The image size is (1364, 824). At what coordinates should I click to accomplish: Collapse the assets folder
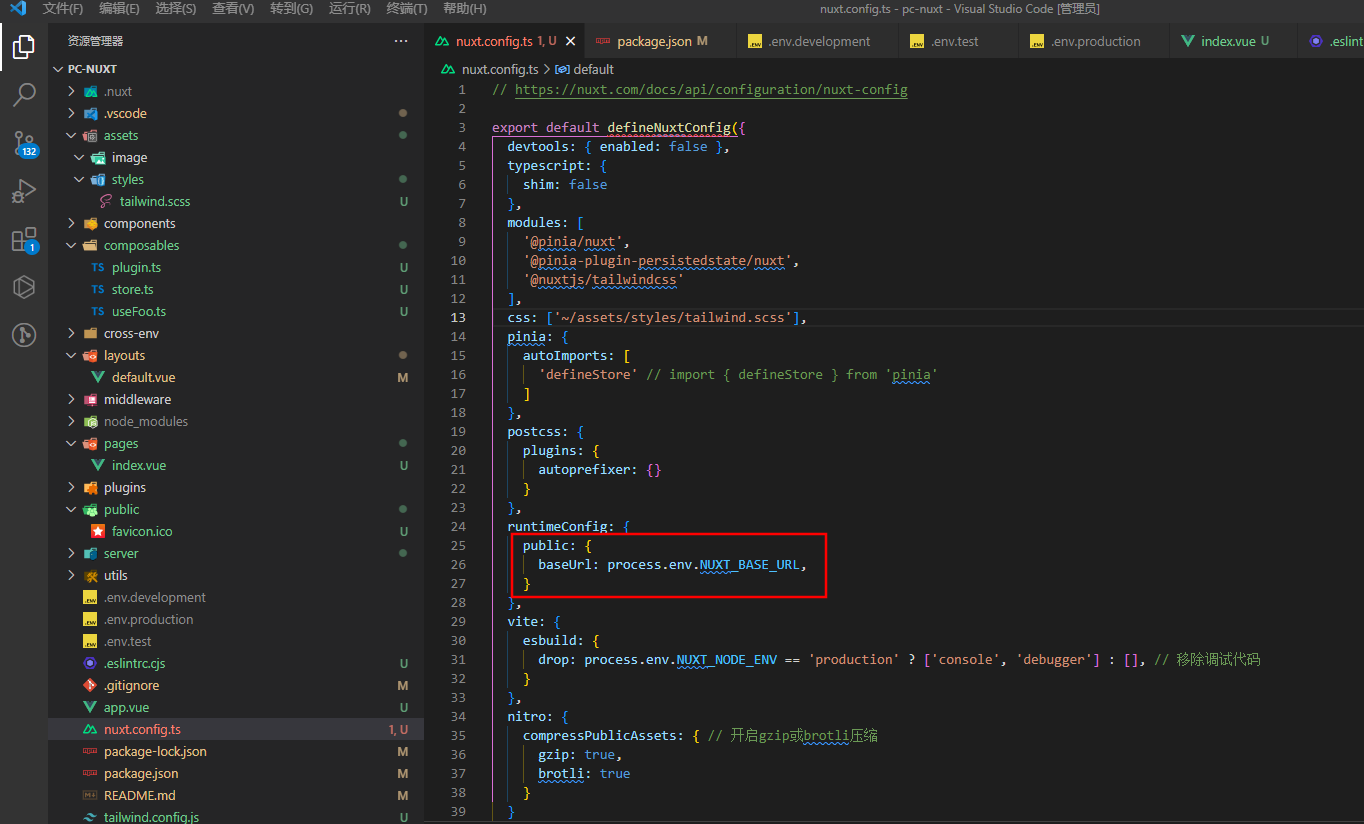120,135
